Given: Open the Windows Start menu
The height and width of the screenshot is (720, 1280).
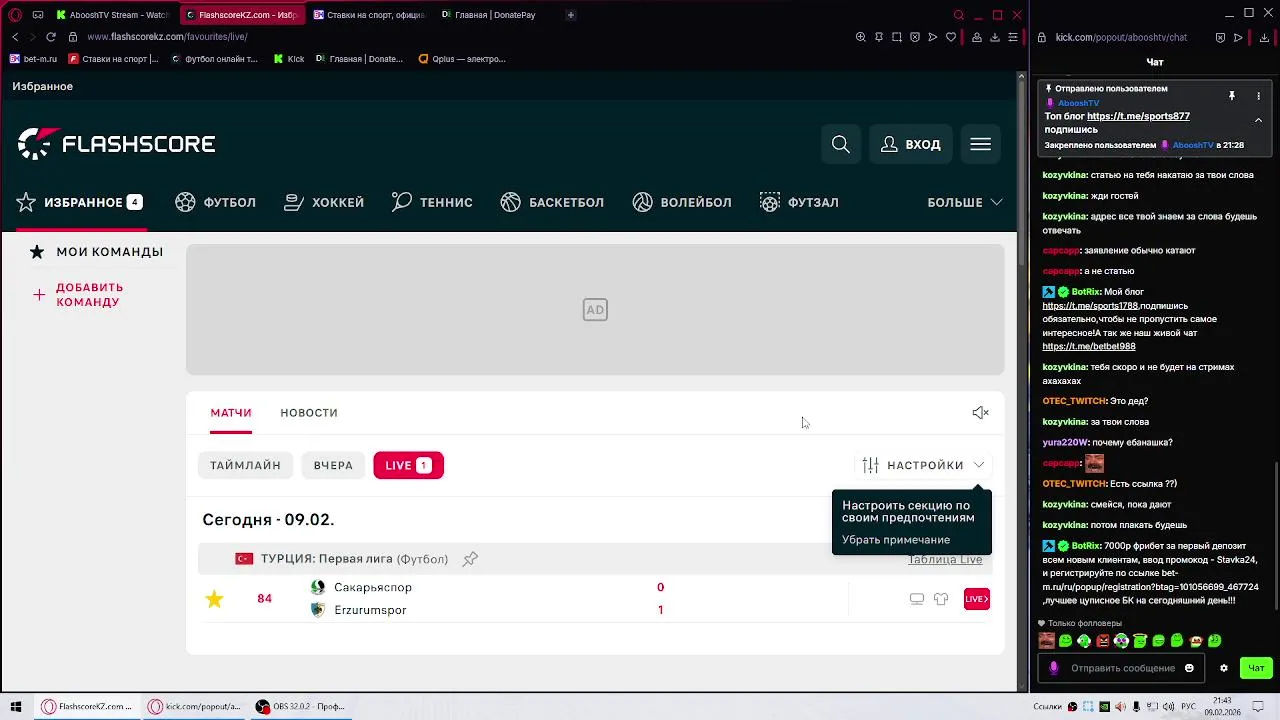Looking at the screenshot, I should click(x=15, y=707).
